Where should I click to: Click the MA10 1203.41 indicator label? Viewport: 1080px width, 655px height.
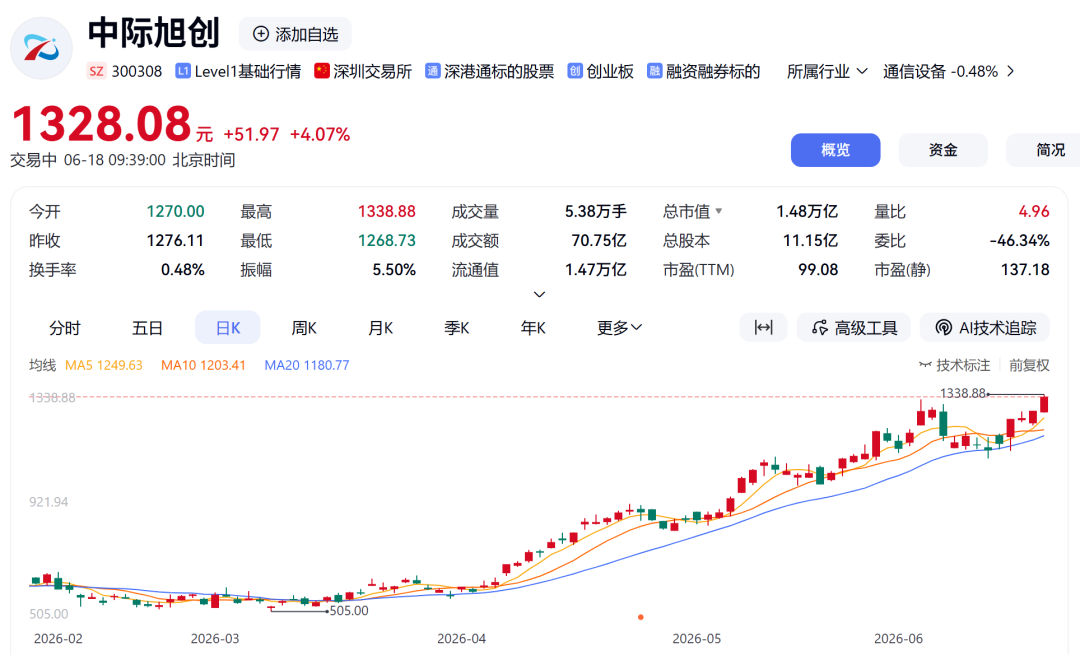click(x=203, y=365)
